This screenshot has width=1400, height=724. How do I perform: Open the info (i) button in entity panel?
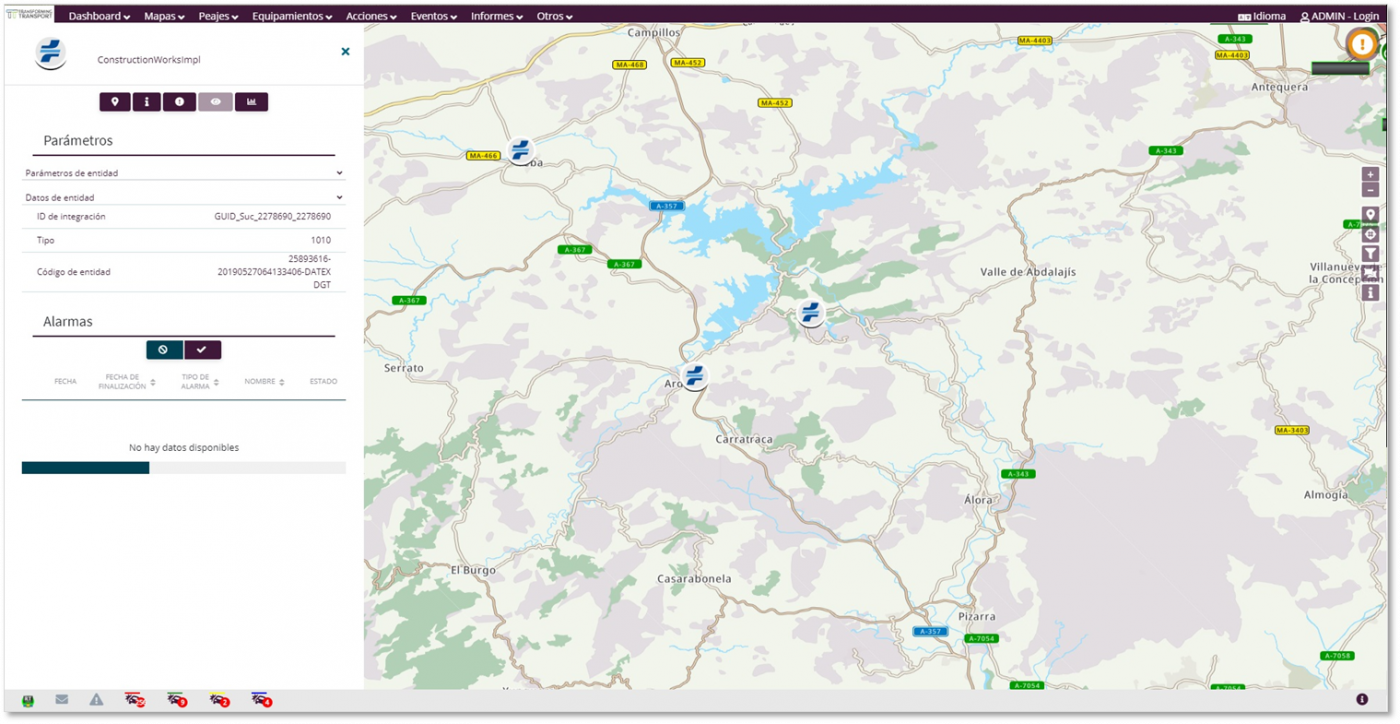tap(147, 102)
